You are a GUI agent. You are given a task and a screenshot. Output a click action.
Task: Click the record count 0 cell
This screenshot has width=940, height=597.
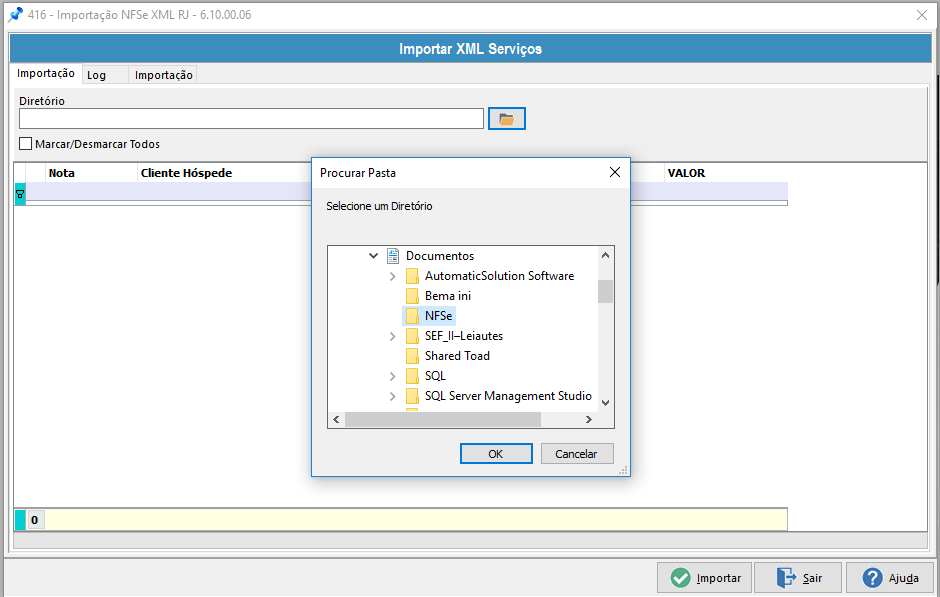pyautogui.click(x=35, y=520)
